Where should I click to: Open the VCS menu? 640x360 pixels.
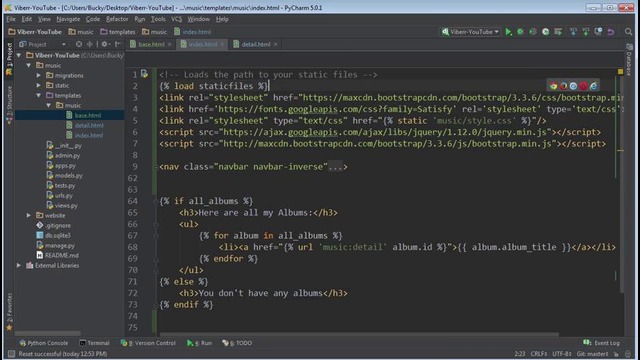(176, 19)
